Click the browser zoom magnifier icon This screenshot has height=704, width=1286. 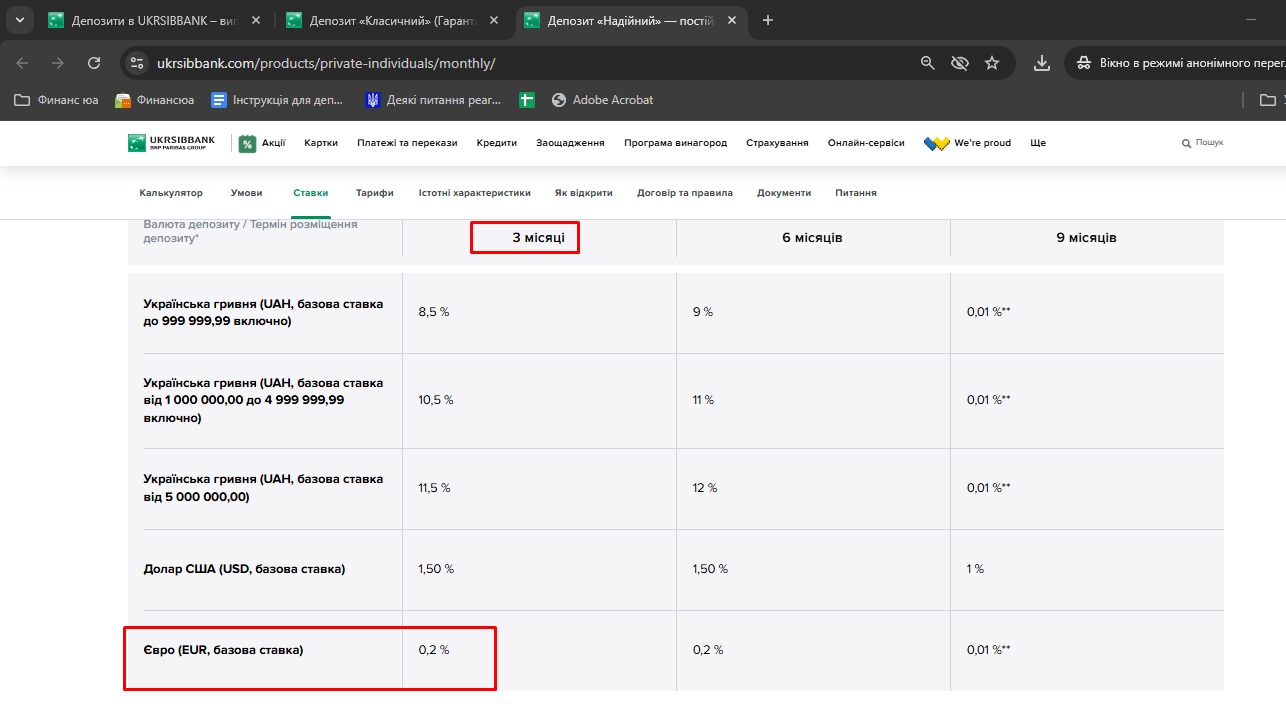coord(928,63)
